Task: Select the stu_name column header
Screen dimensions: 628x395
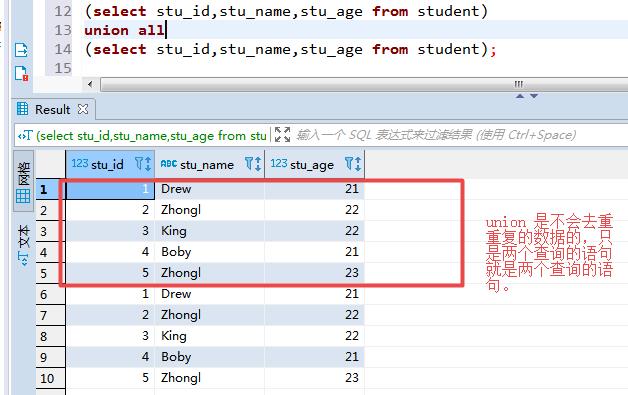Action: 209,164
